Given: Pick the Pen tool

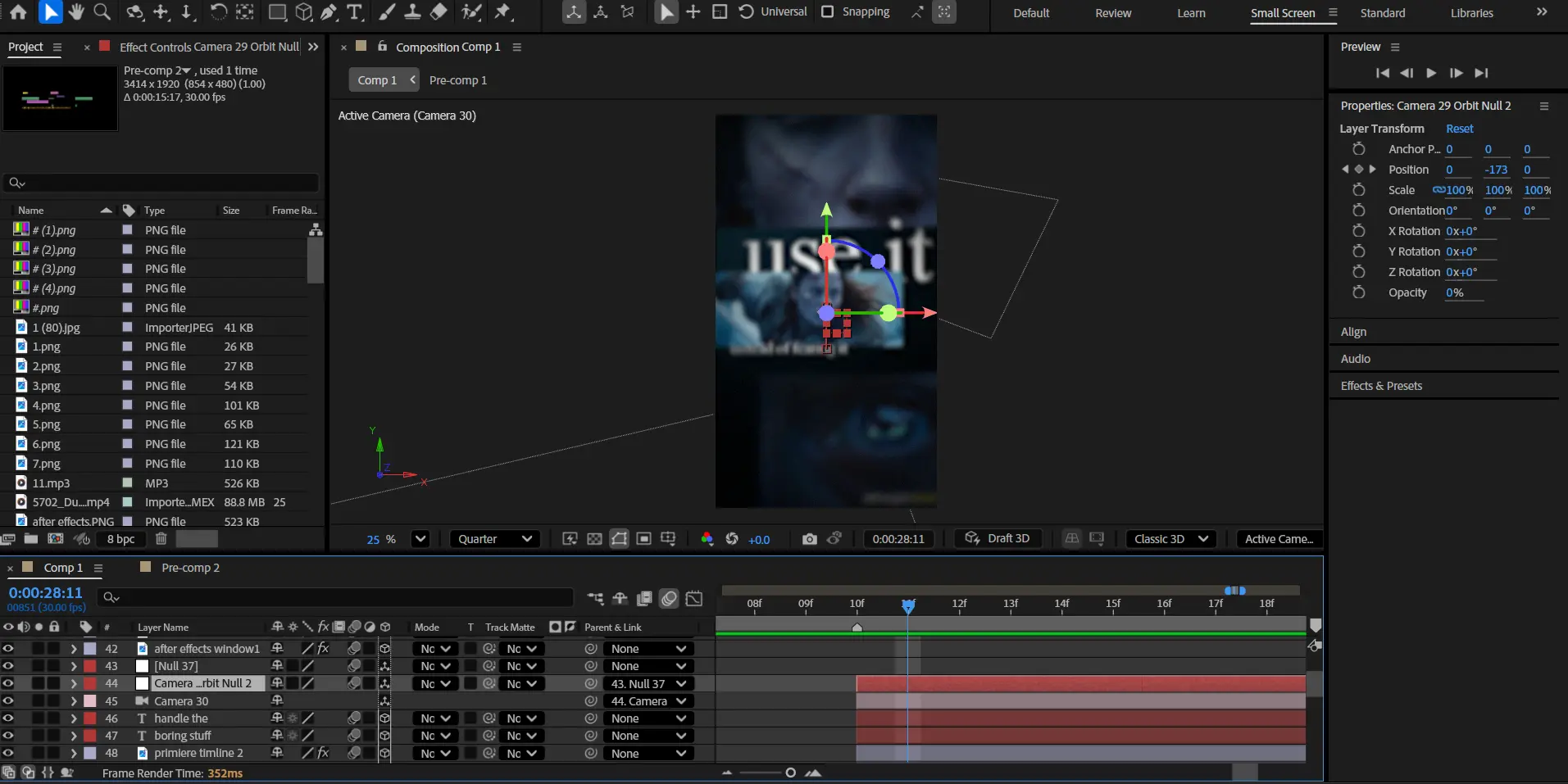Looking at the screenshot, I should [329, 11].
